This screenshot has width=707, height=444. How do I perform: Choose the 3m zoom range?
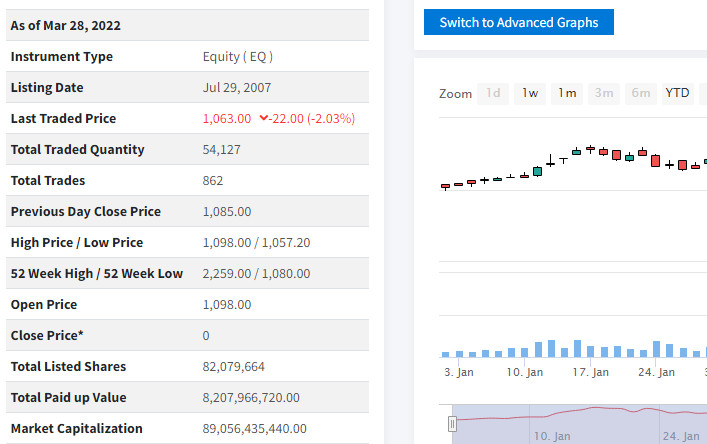click(x=604, y=93)
